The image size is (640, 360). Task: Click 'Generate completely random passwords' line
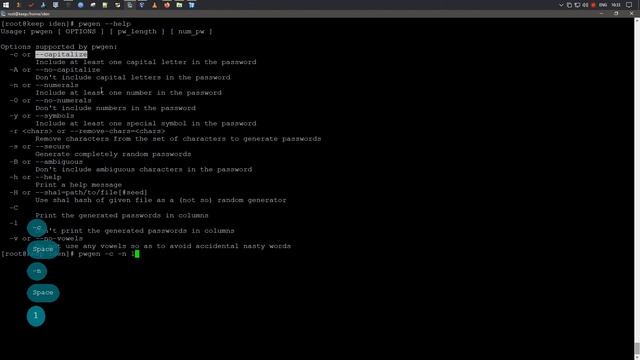click(113, 154)
